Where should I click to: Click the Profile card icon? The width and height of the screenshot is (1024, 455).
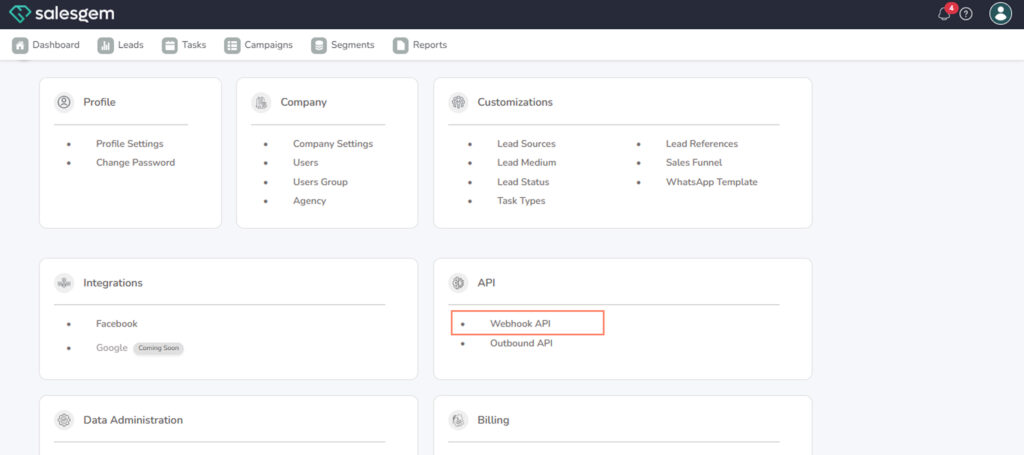point(64,102)
